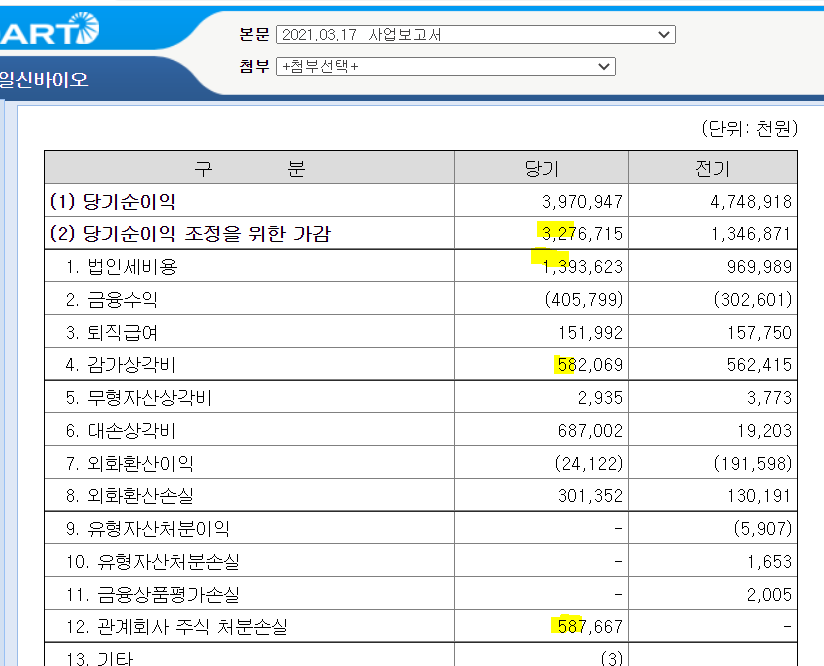Screen dimensions: 824x666
Task: Click value 151,992
Action: pos(591,332)
